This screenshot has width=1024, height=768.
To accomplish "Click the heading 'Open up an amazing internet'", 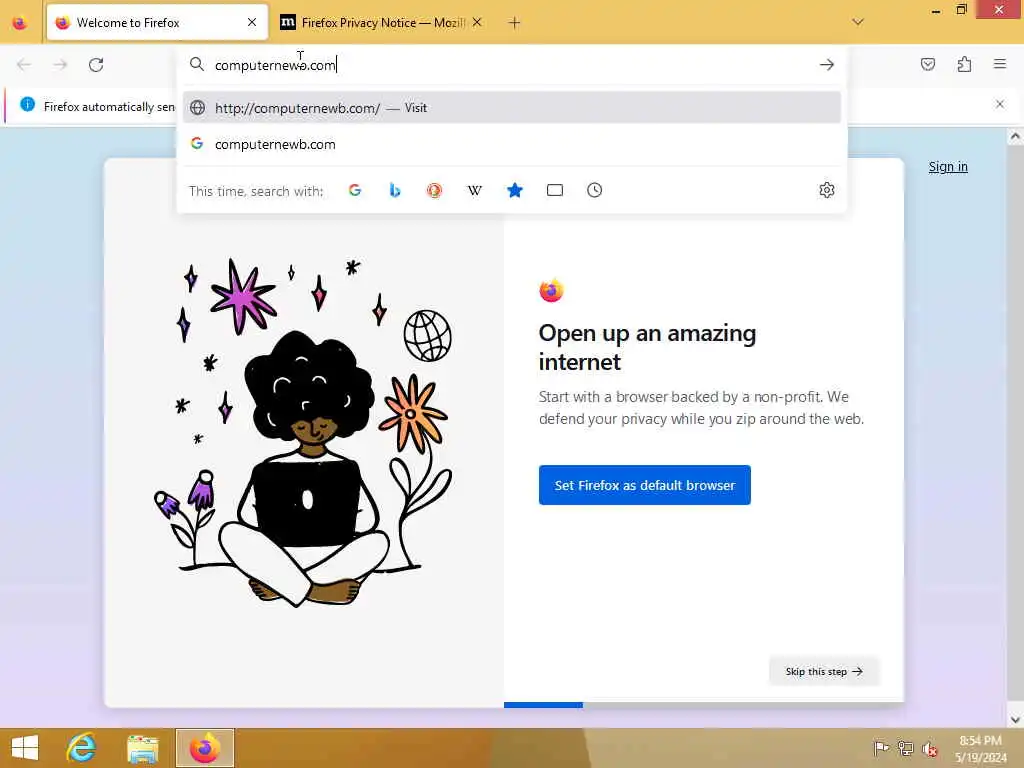I will [x=647, y=347].
